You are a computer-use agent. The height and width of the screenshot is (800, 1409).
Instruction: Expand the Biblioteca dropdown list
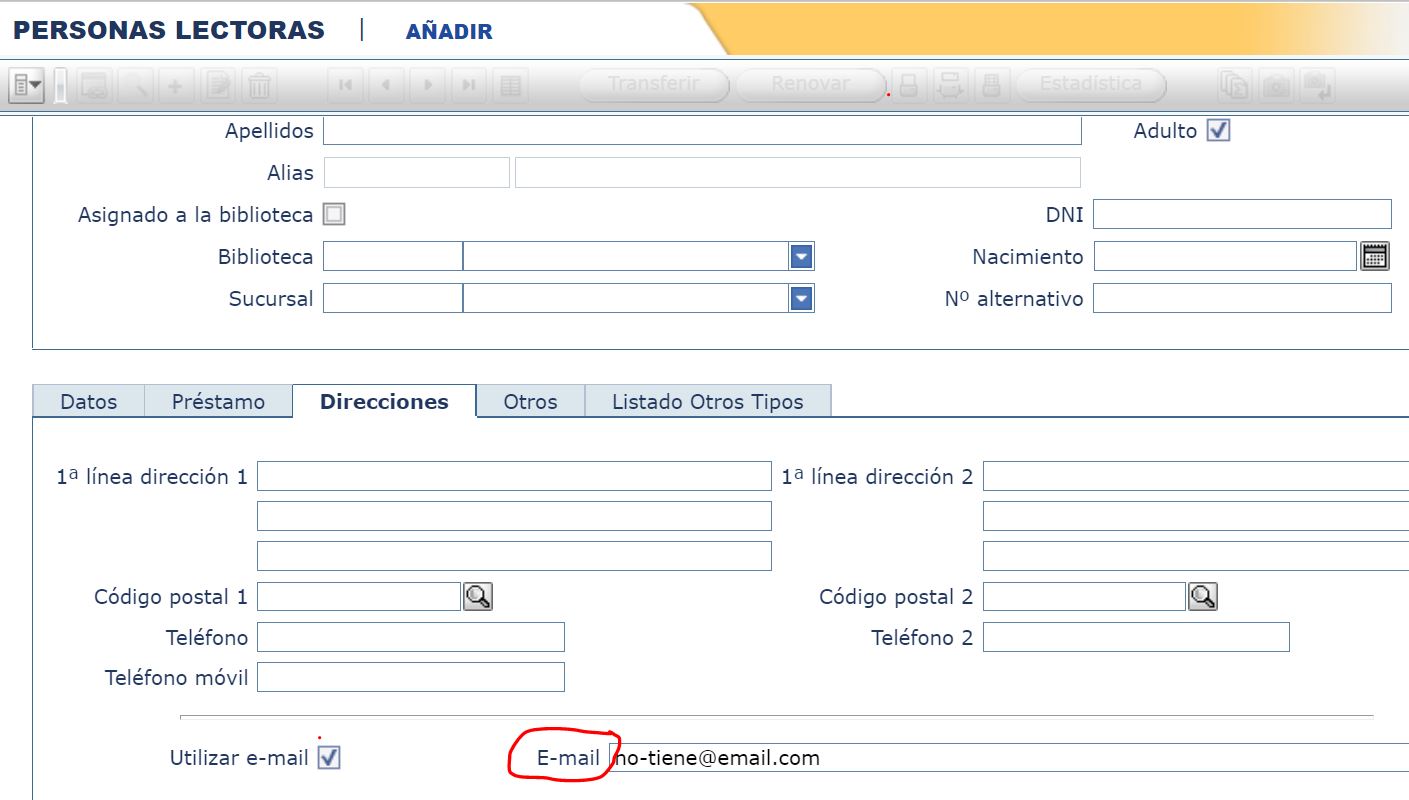pyautogui.click(x=801, y=257)
